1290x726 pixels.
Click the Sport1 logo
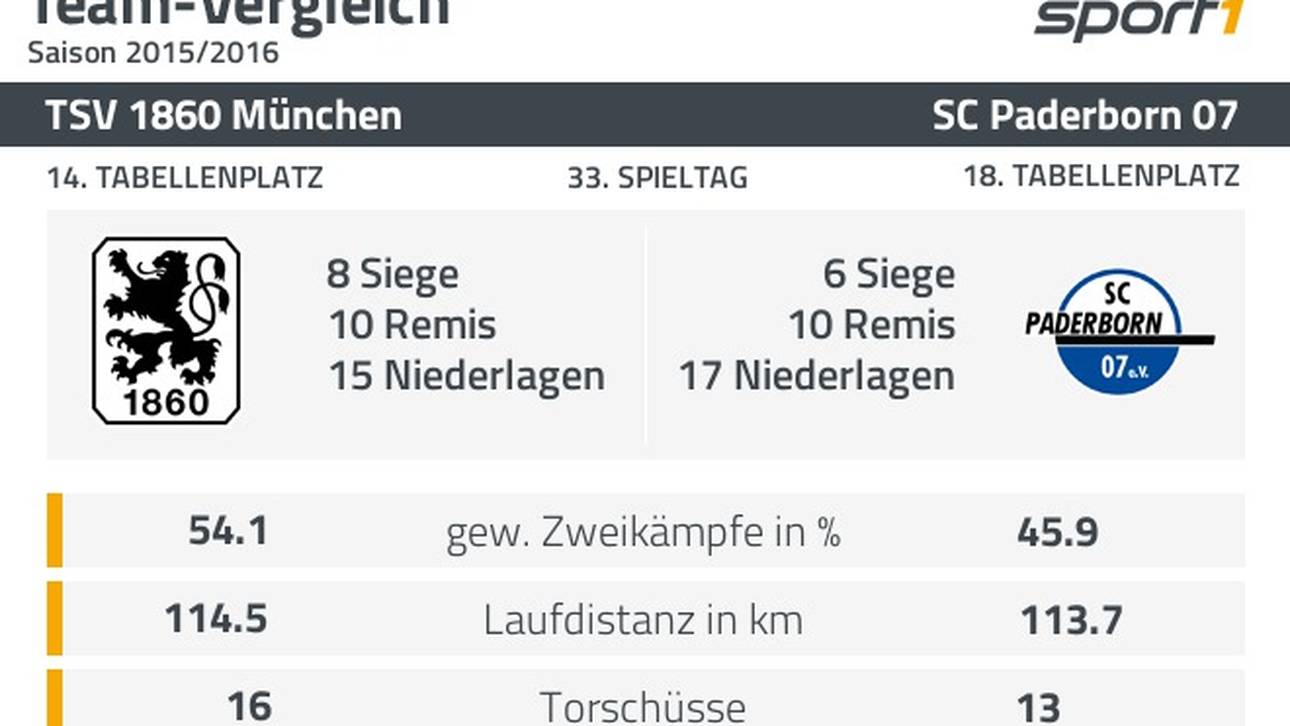[1139, 20]
